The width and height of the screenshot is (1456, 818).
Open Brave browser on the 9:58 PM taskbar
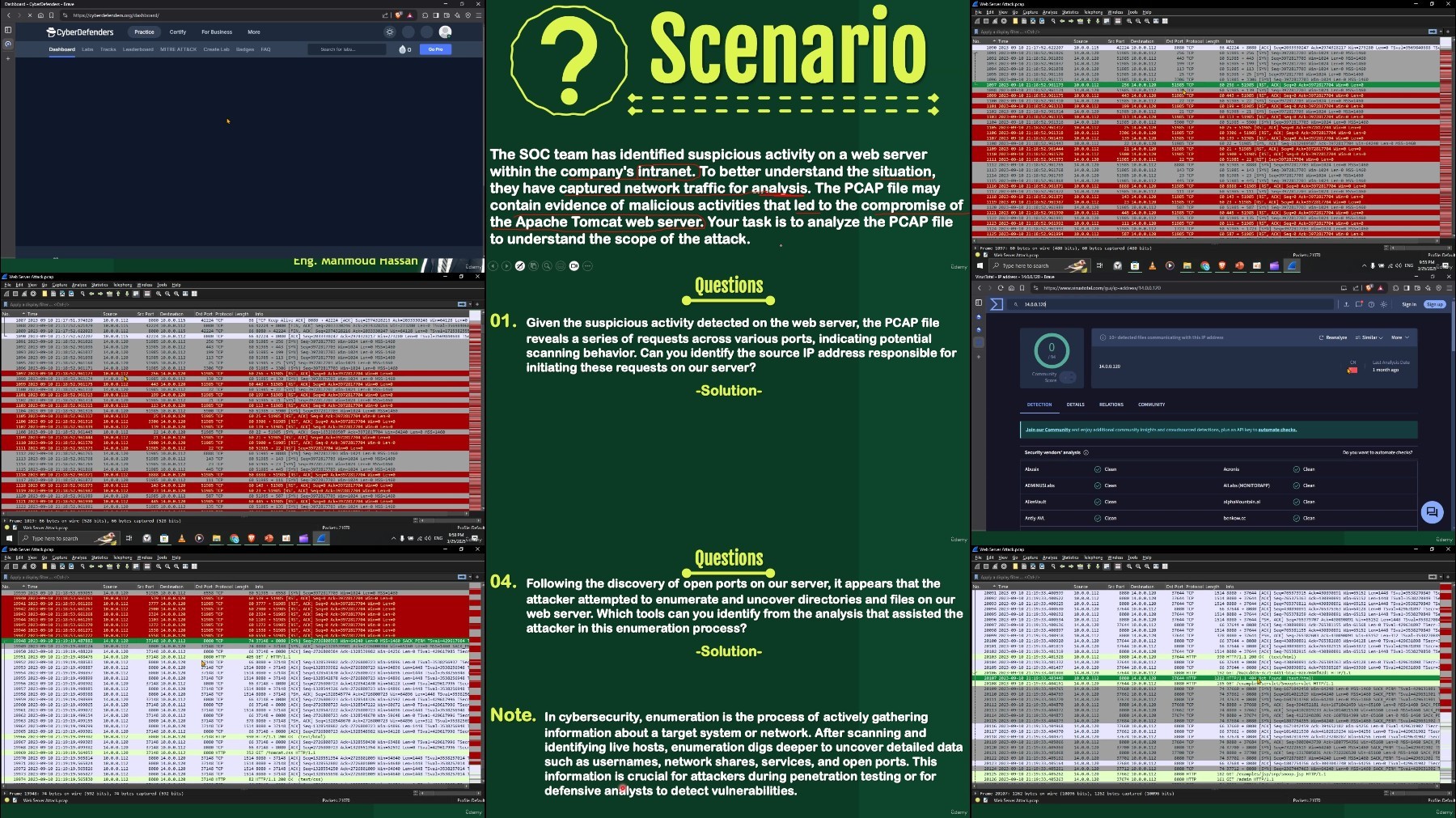pos(252,538)
